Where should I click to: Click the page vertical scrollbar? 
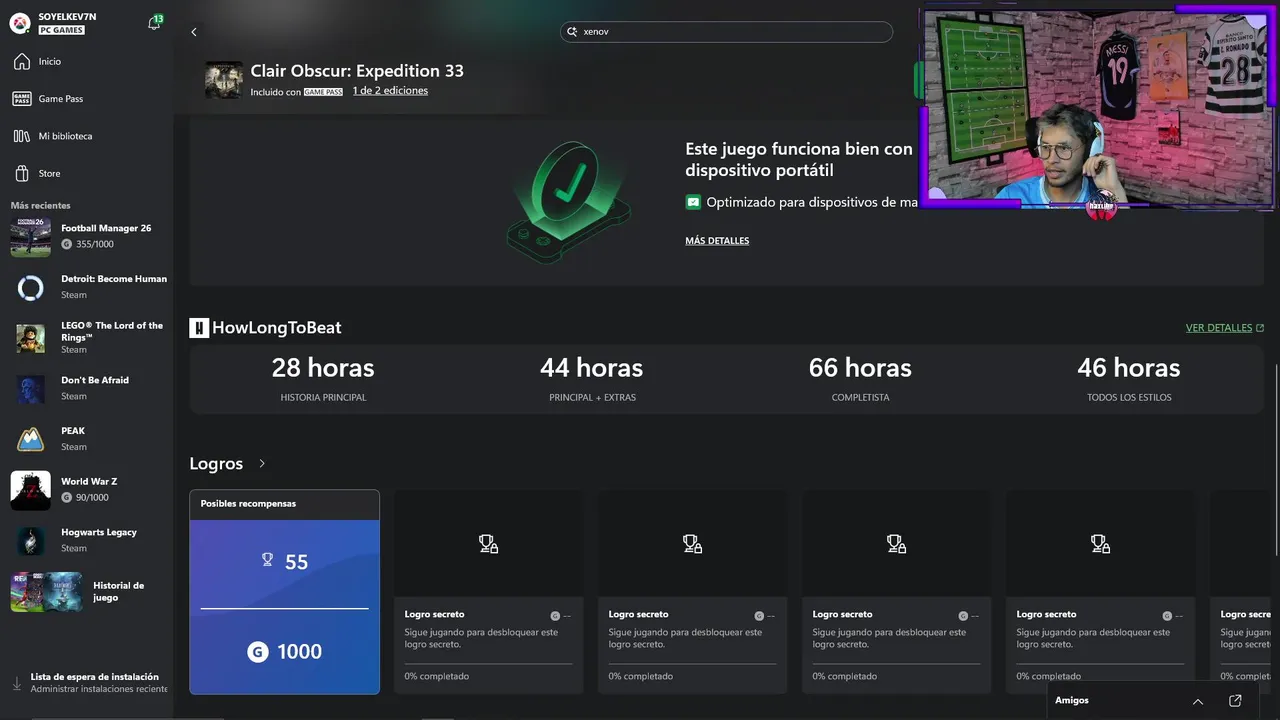click(1276, 460)
